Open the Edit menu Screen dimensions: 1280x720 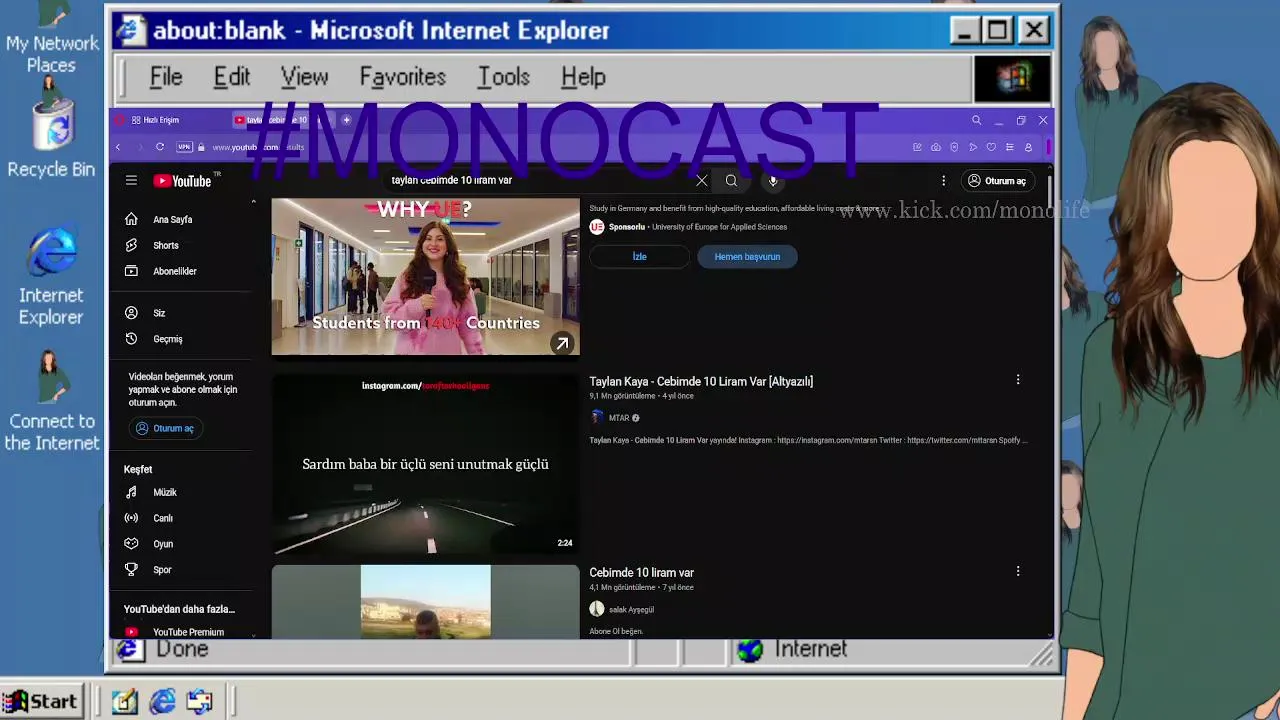231,77
